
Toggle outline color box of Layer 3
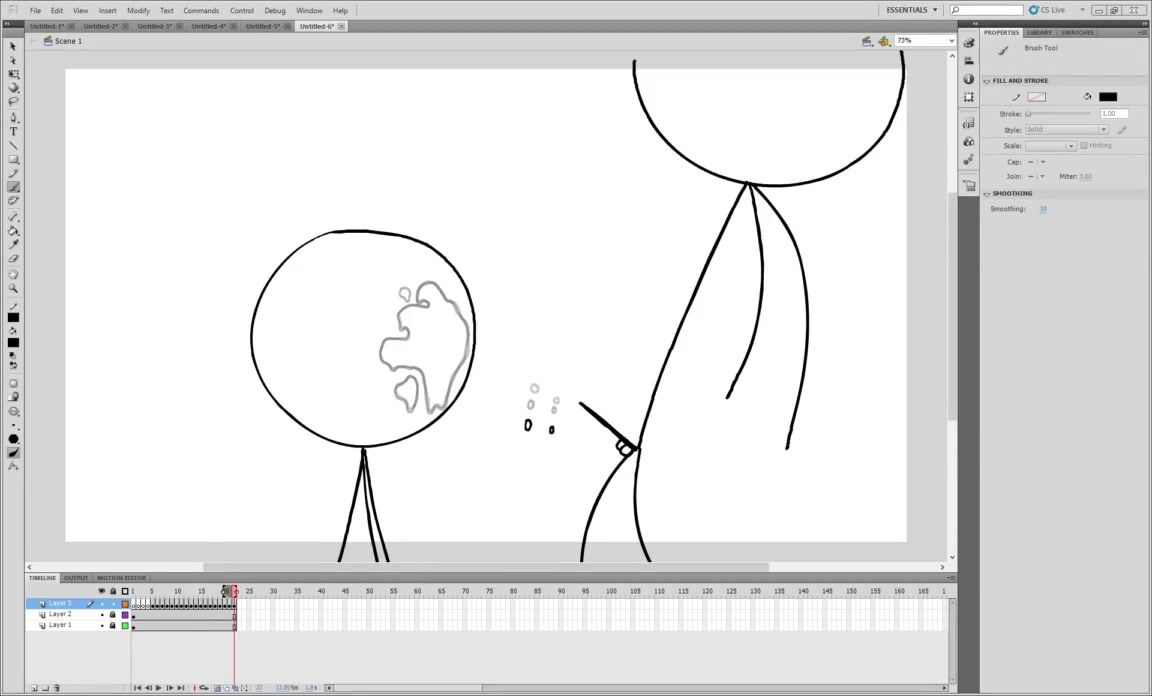125,603
